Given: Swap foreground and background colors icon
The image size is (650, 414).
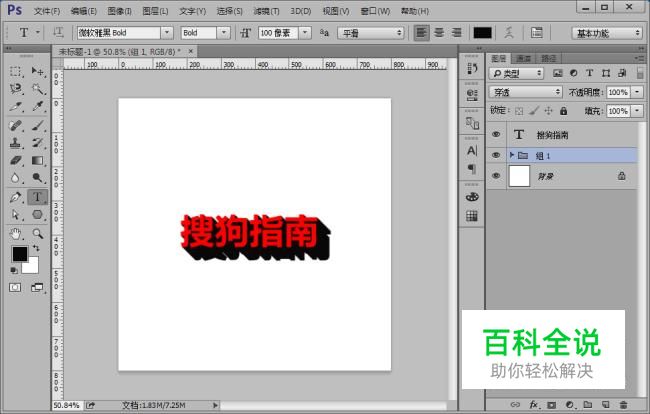Looking at the screenshot, I should [36, 248].
